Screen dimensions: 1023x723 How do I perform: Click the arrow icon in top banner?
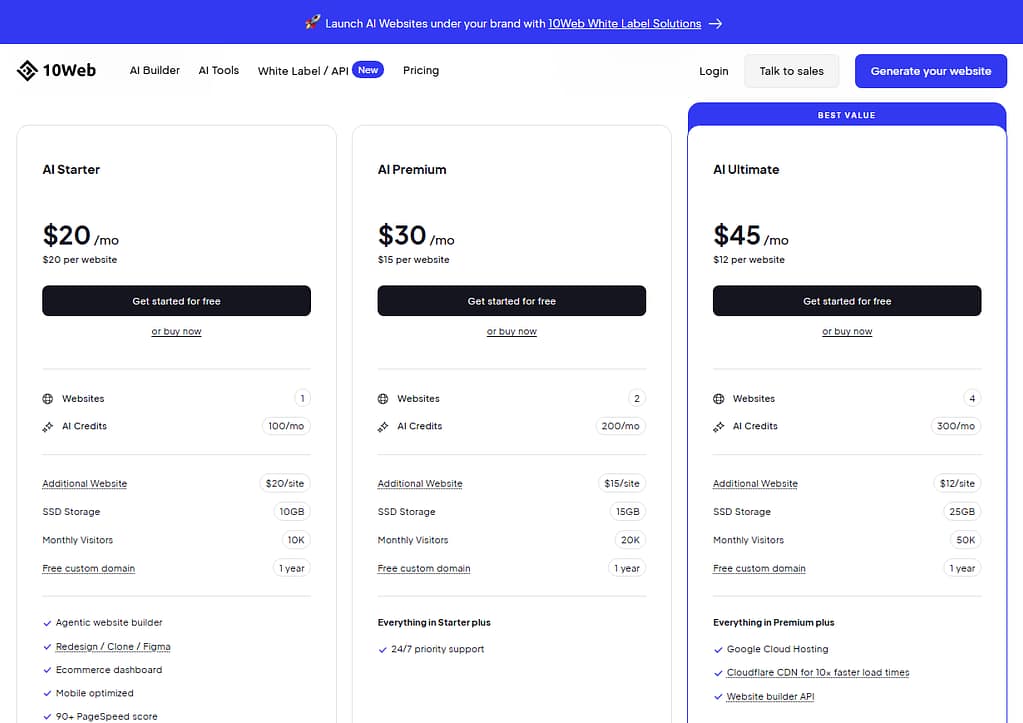coord(716,23)
